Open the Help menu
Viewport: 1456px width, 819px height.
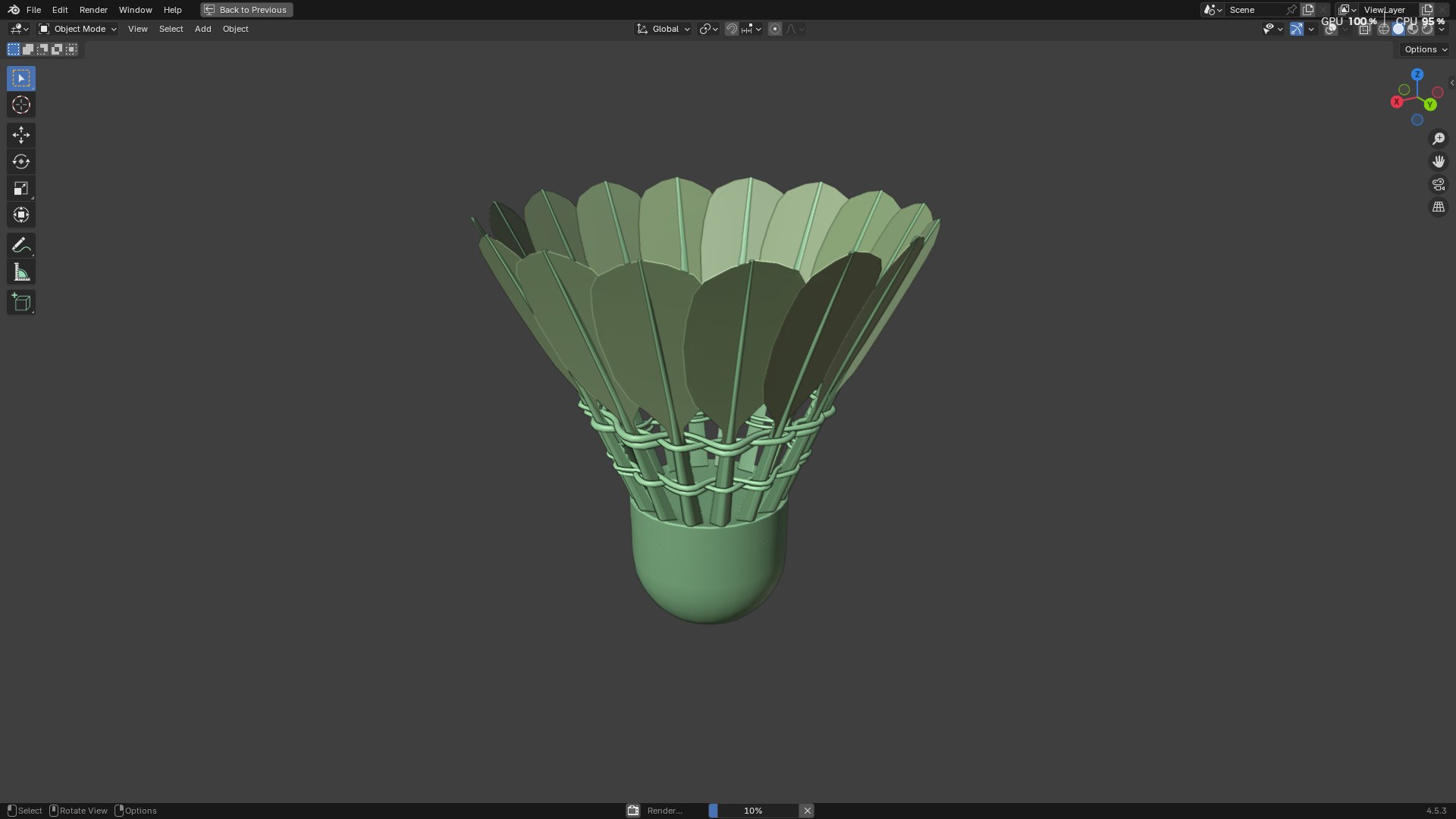click(x=172, y=10)
